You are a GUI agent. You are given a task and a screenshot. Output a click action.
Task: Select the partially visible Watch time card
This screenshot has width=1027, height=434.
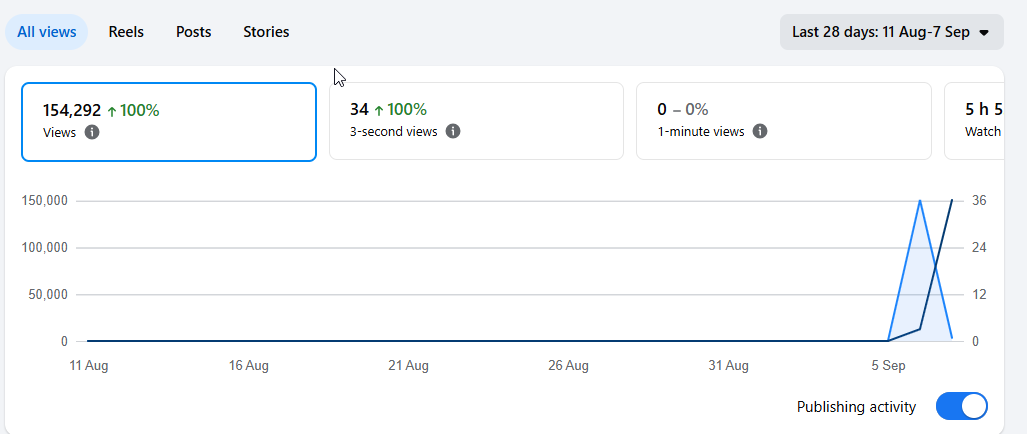[974, 121]
